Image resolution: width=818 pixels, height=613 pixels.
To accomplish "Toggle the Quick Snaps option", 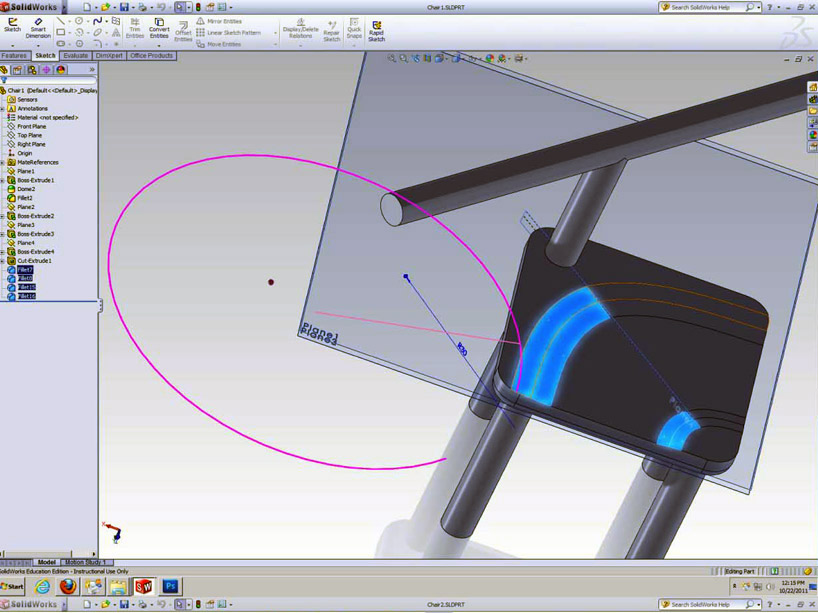I will [354, 28].
